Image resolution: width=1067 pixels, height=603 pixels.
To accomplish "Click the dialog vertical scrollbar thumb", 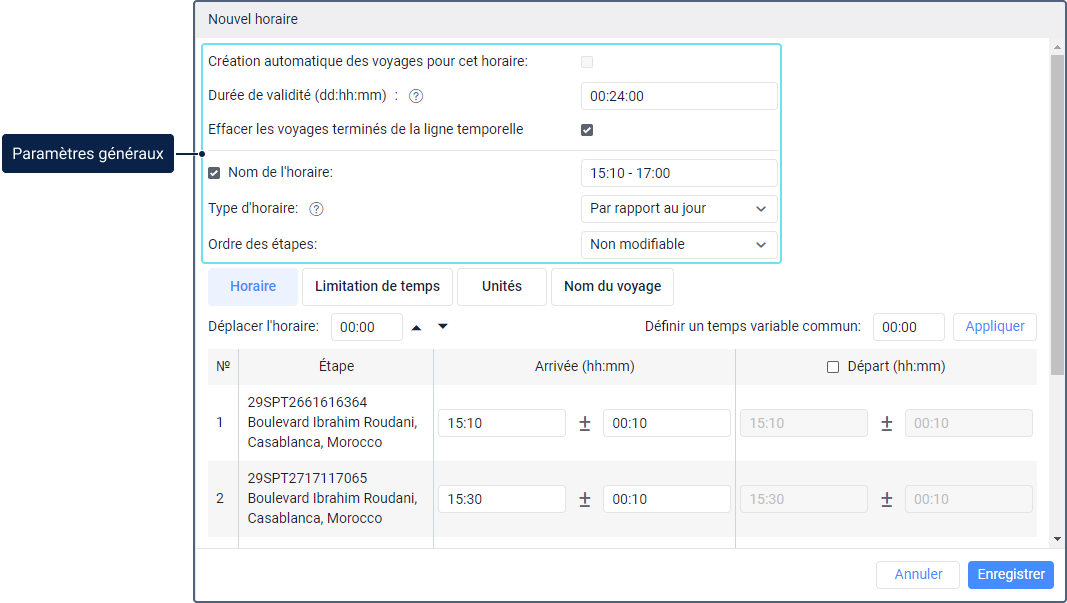I will (x=1057, y=214).
